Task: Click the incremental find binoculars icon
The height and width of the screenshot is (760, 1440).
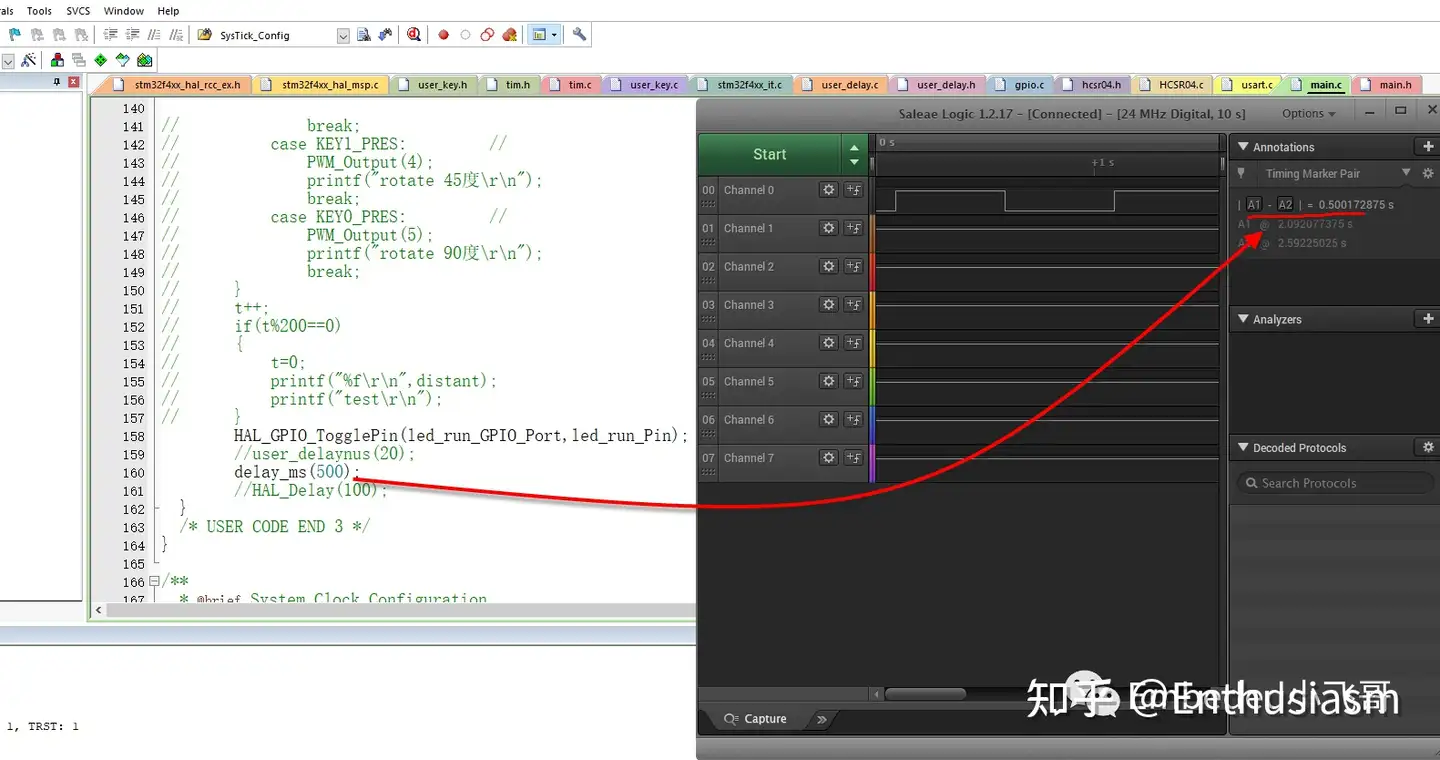Action: coord(384,35)
